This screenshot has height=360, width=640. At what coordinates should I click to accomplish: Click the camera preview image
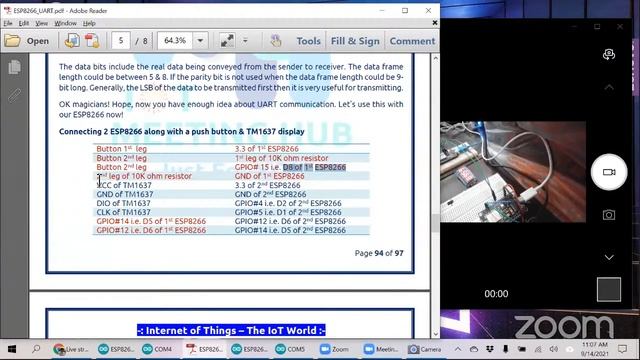pos(513,172)
